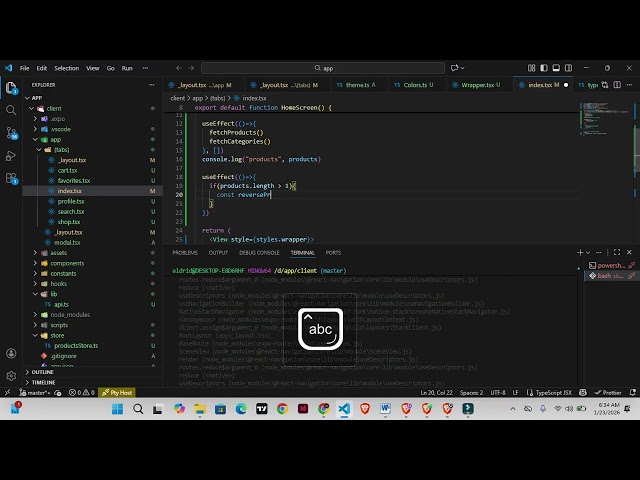The height and width of the screenshot is (480, 640).
Task: Open profile.tsx in the file tree
Action: [70, 201]
